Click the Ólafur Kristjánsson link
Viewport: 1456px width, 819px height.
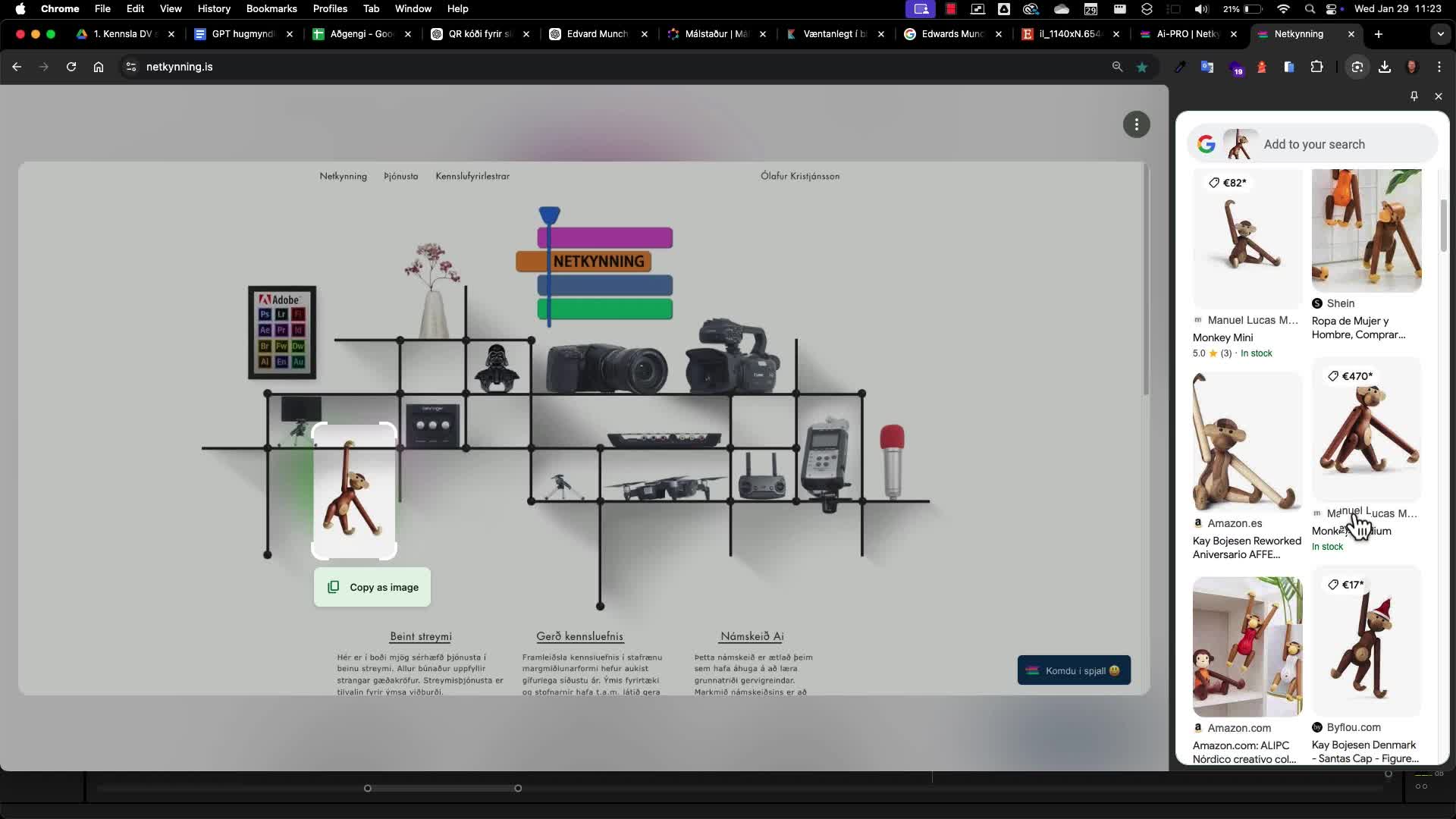point(800,176)
